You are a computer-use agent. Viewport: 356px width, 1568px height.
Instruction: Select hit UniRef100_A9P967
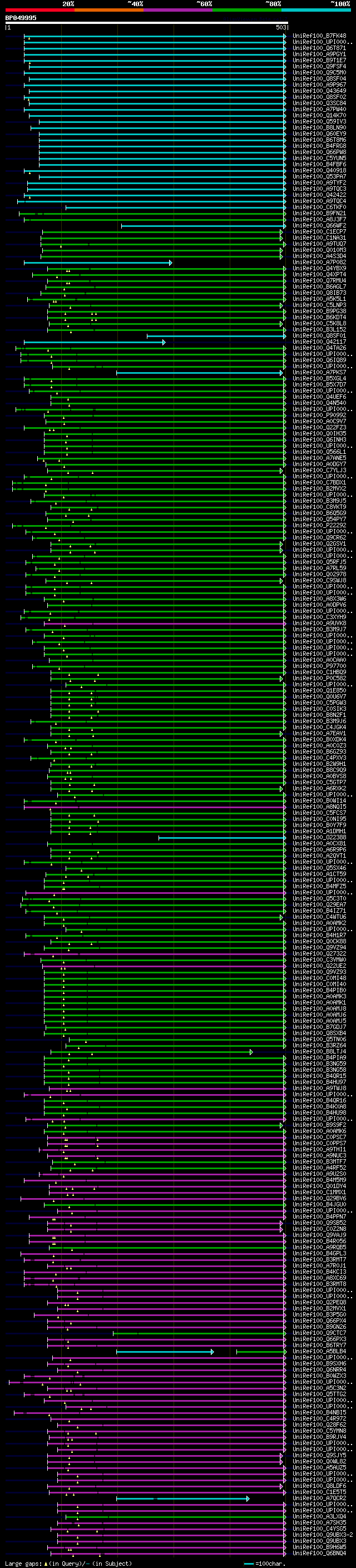point(319,85)
